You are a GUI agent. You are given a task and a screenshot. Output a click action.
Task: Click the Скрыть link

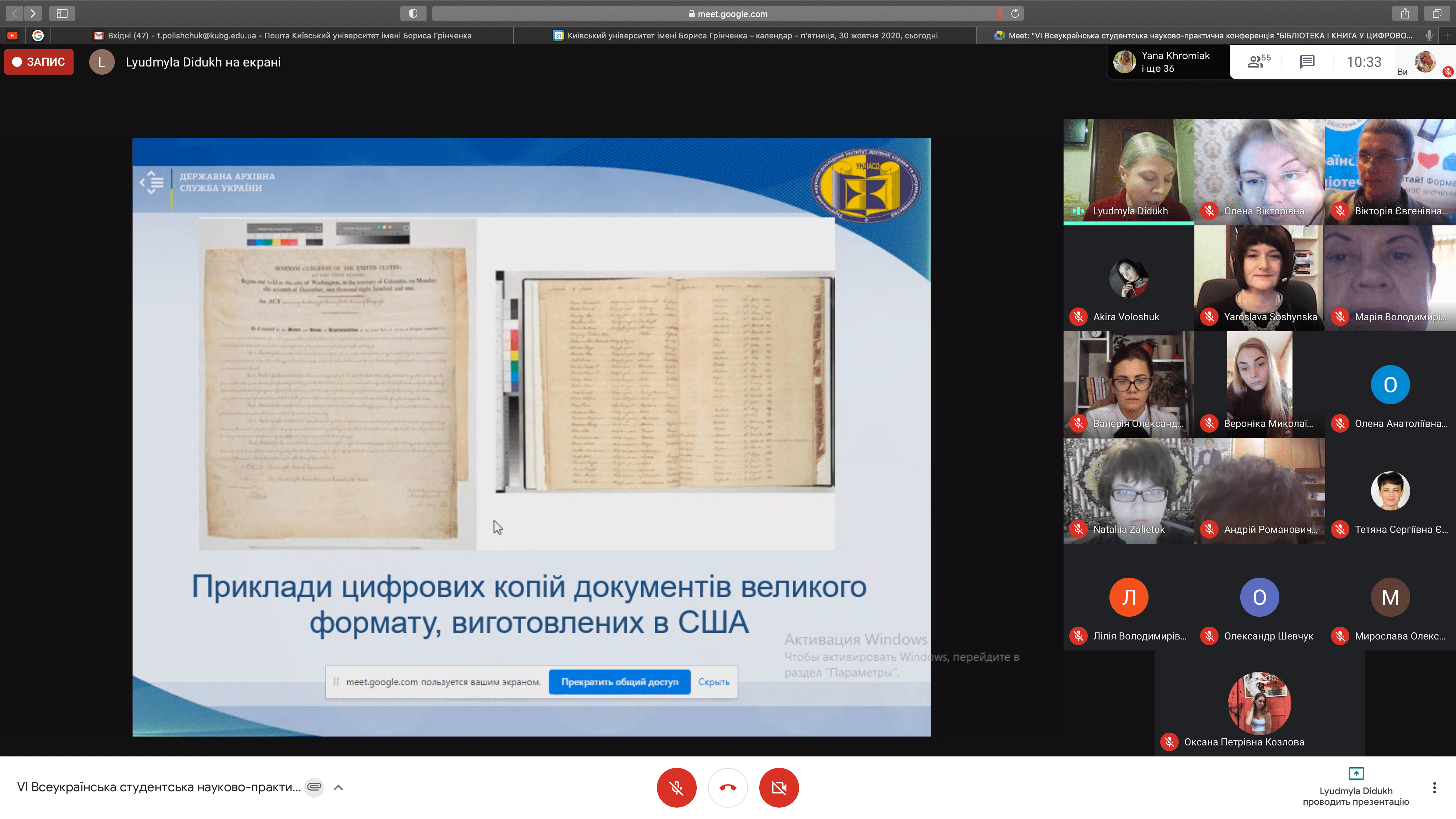[x=713, y=682]
